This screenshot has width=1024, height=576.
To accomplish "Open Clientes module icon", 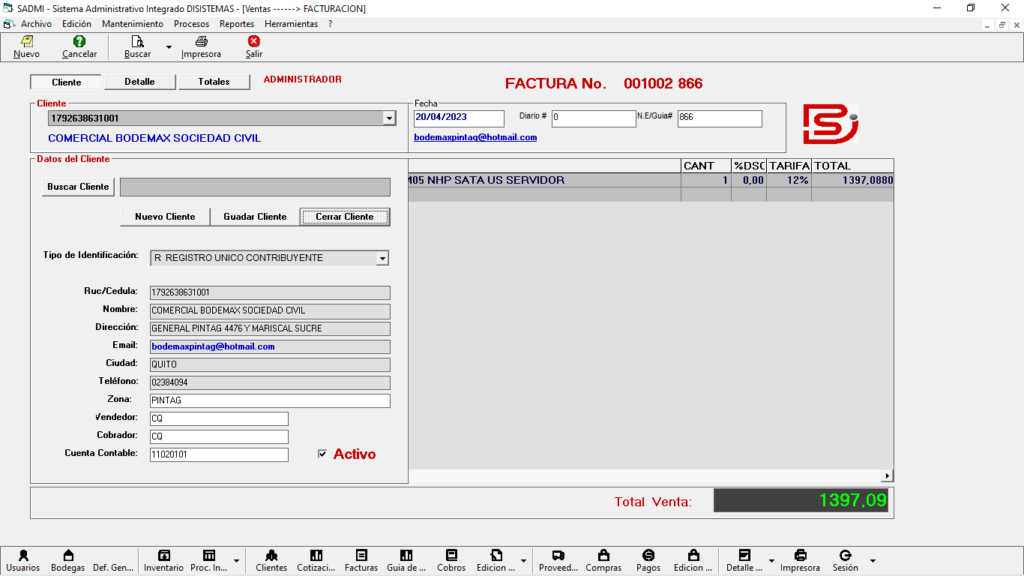I will (271, 555).
